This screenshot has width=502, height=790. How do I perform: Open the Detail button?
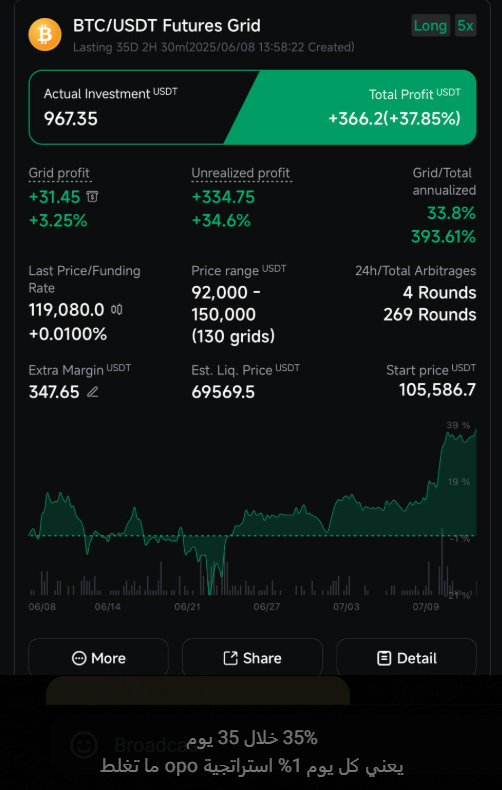pyautogui.click(x=406, y=658)
